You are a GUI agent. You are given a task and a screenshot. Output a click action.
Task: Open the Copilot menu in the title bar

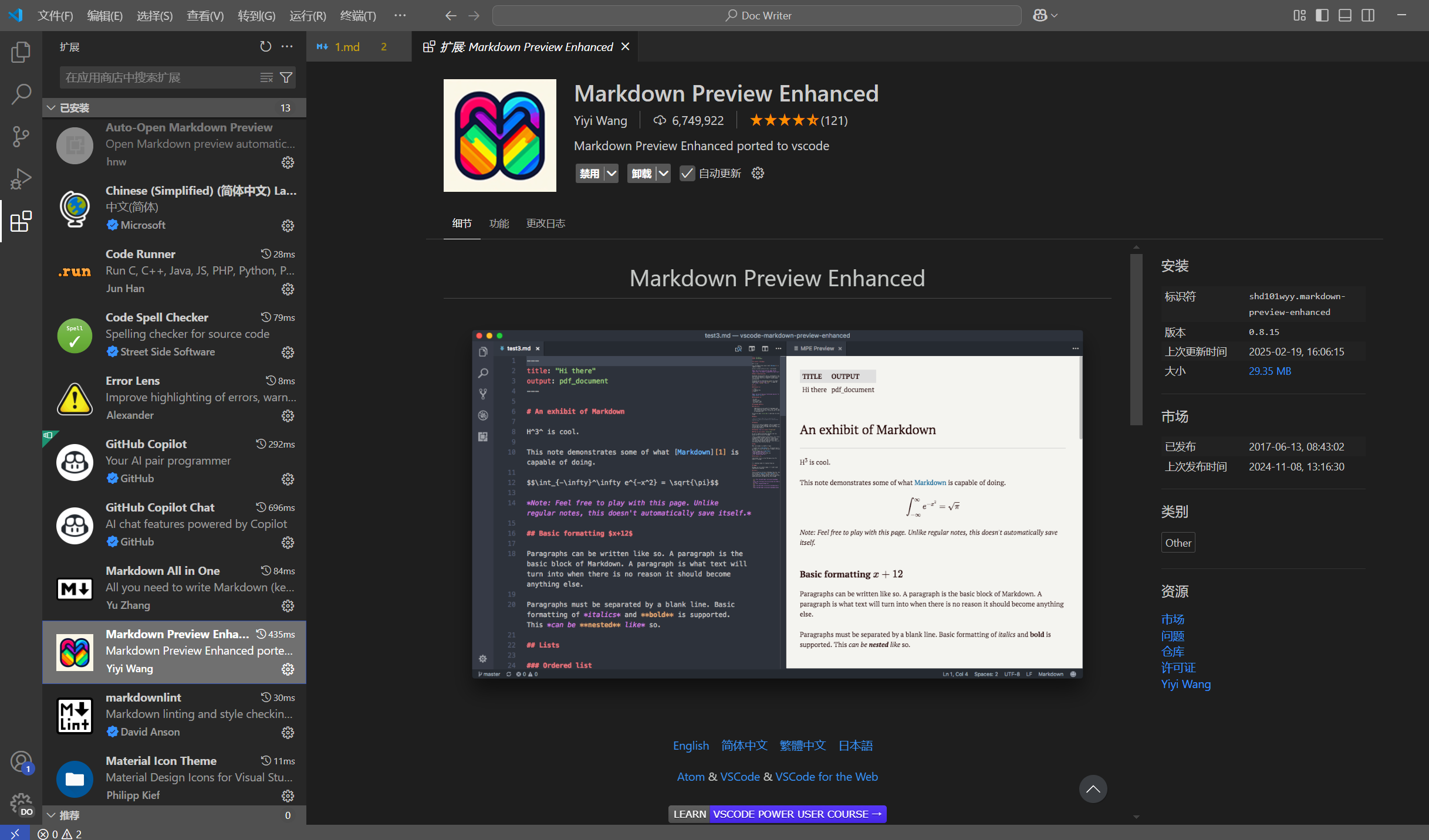point(1045,15)
